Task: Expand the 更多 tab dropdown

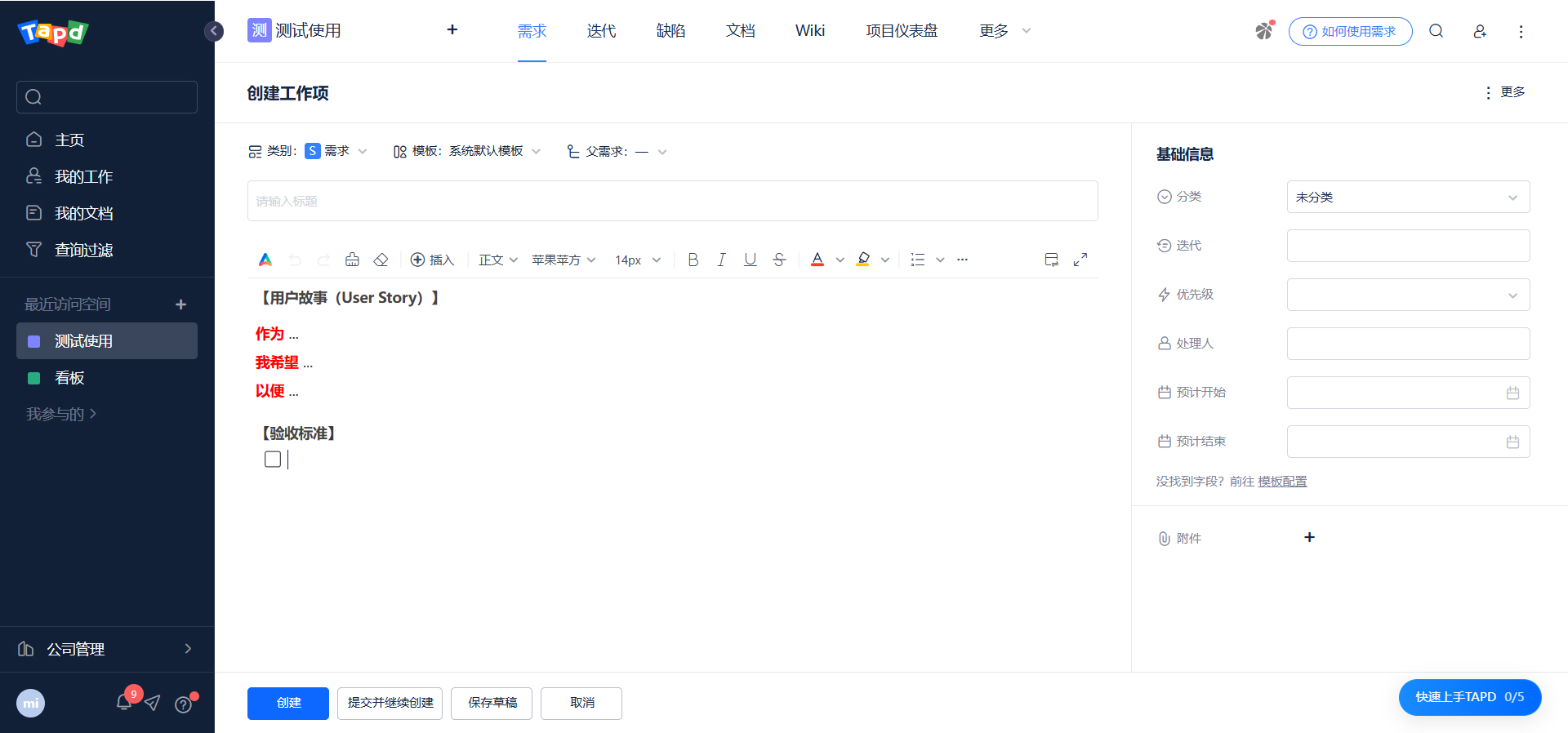Action: pos(1005,31)
